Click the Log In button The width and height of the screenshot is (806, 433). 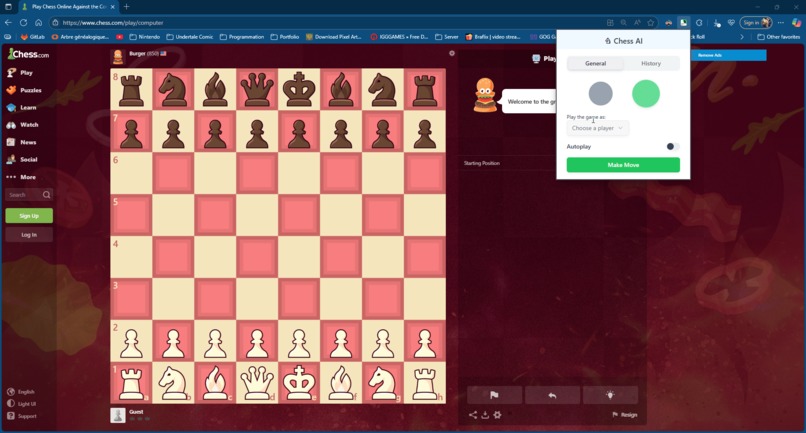tap(29, 234)
